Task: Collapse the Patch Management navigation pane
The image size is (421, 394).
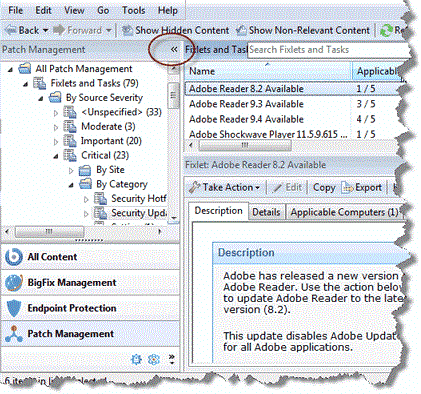Action: [x=174, y=50]
